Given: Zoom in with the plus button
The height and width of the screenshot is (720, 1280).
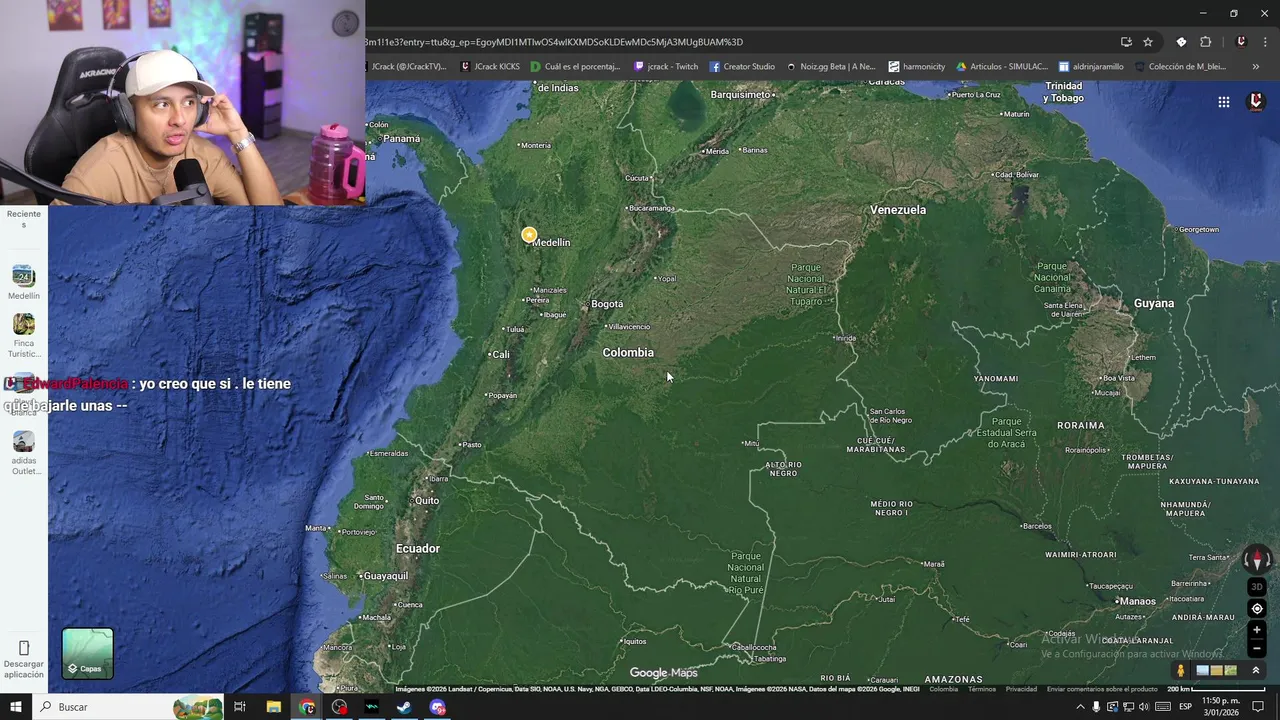Looking at the screenshot, I should (x=1257, y=630).
